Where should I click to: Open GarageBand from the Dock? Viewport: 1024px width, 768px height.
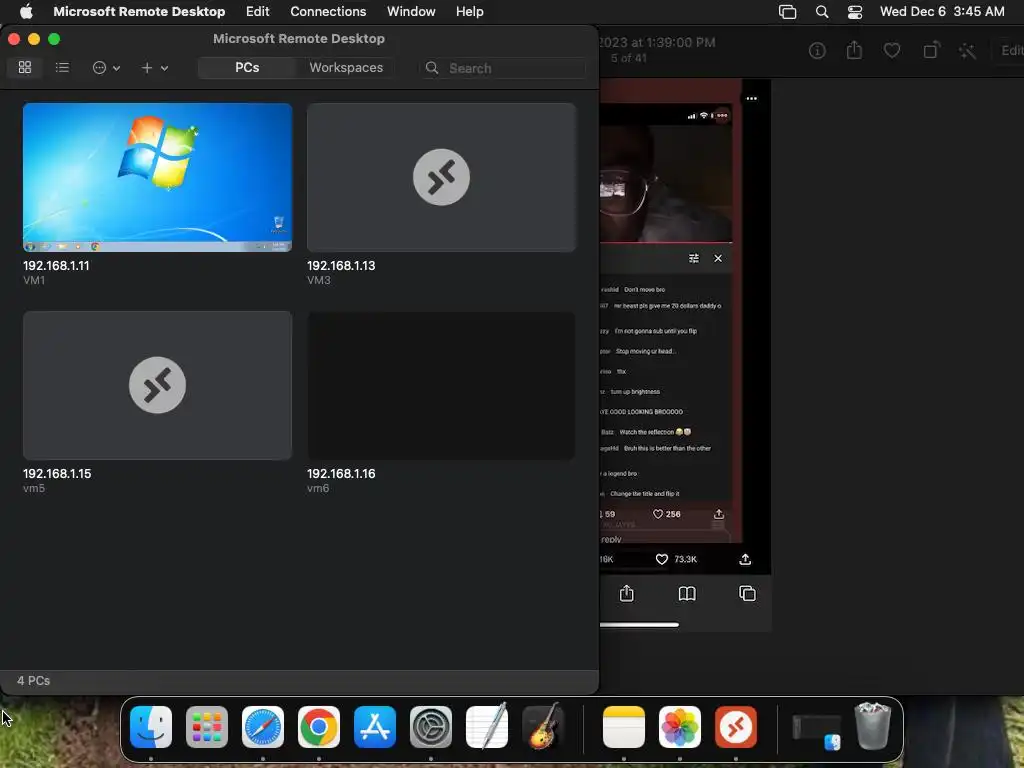click(x=543, y=726)
